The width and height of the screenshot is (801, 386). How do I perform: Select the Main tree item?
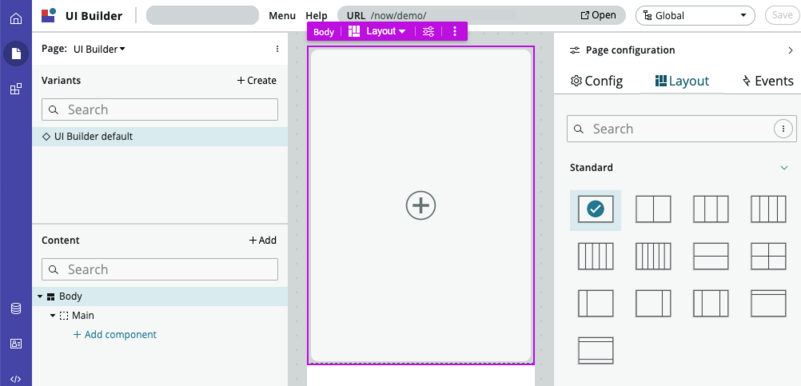[x=82, y=316]
